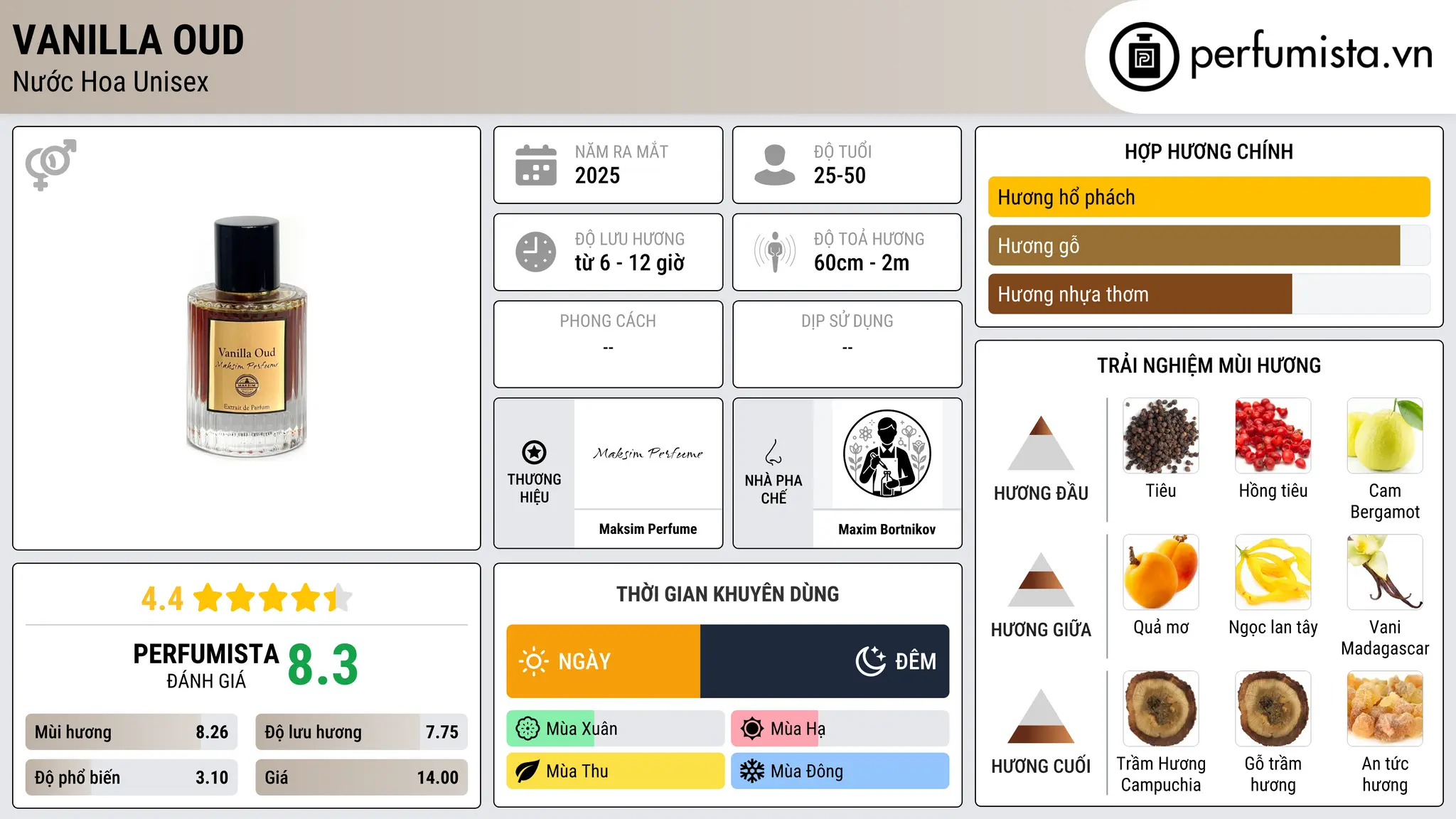Click the sun icon in the Ngày bar

click(533, 661)
